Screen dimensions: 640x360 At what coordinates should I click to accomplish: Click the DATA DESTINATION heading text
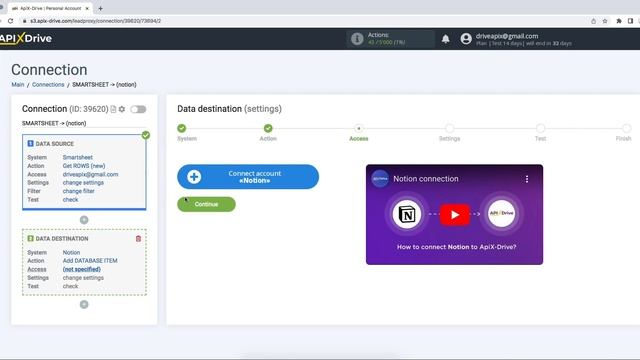click(62, 238)
